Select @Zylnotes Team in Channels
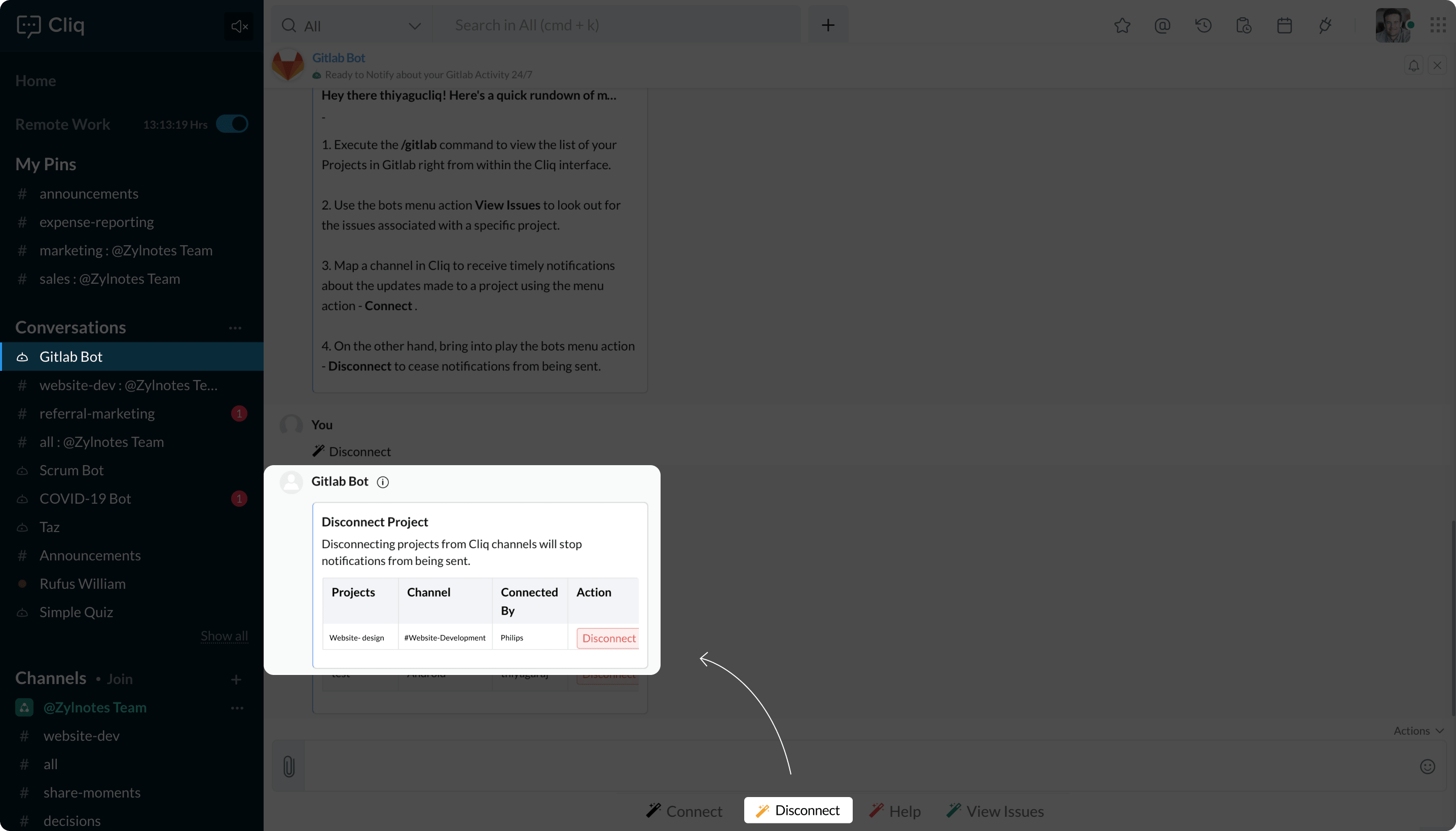The image size is (1456, 831). tap(95, 708)
